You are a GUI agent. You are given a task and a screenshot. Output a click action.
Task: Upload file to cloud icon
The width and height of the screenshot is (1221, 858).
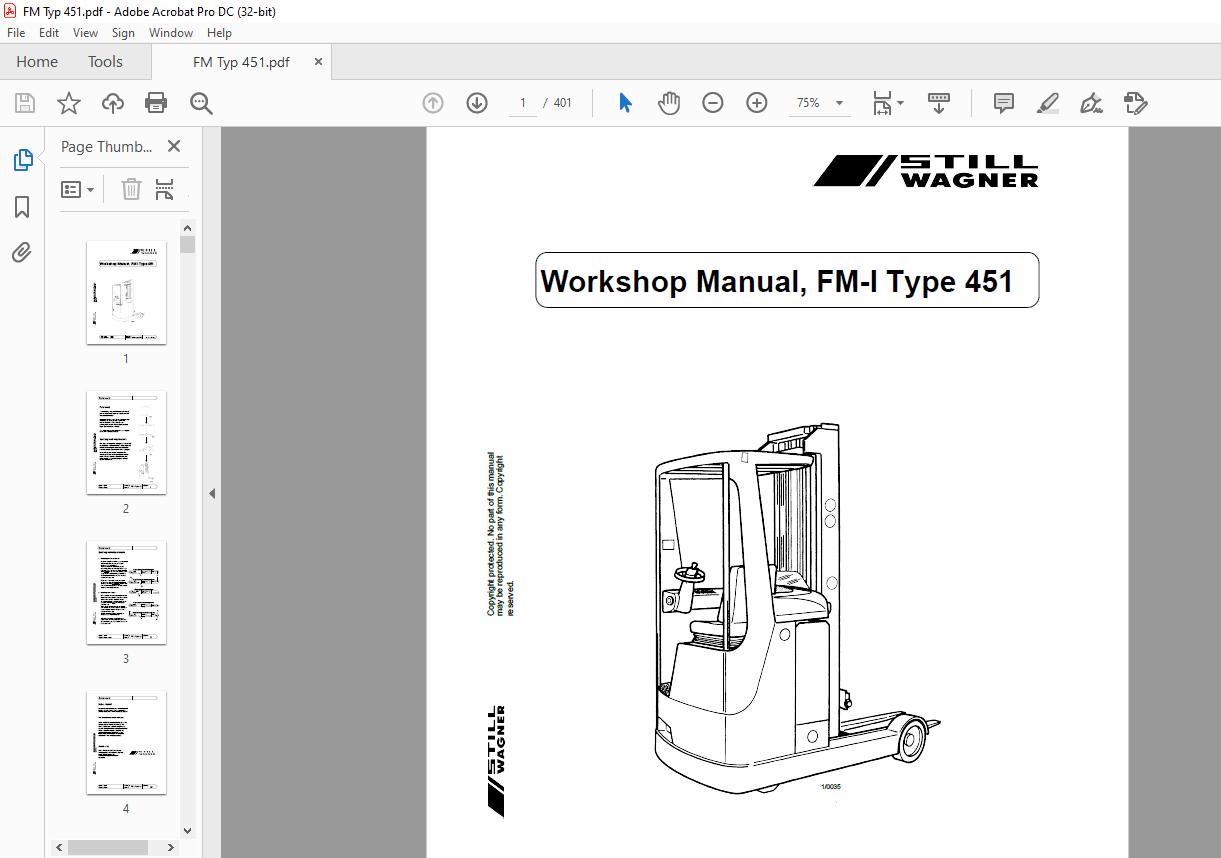[113, 103]
